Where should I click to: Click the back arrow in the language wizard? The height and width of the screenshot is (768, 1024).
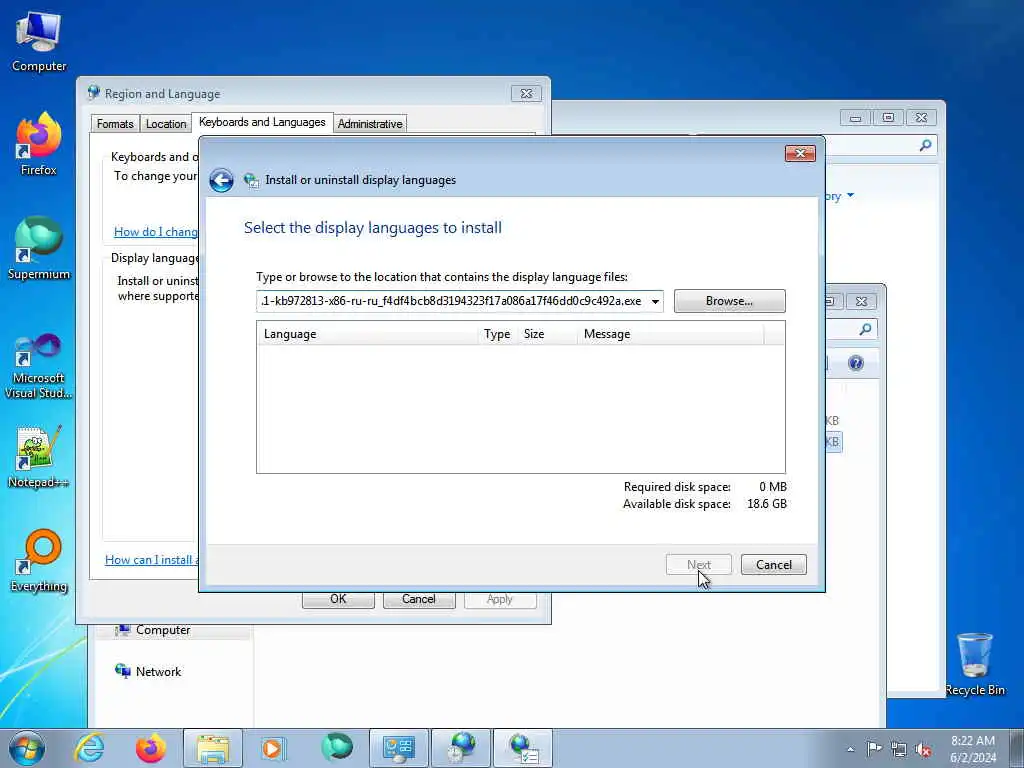coord(221,180)
